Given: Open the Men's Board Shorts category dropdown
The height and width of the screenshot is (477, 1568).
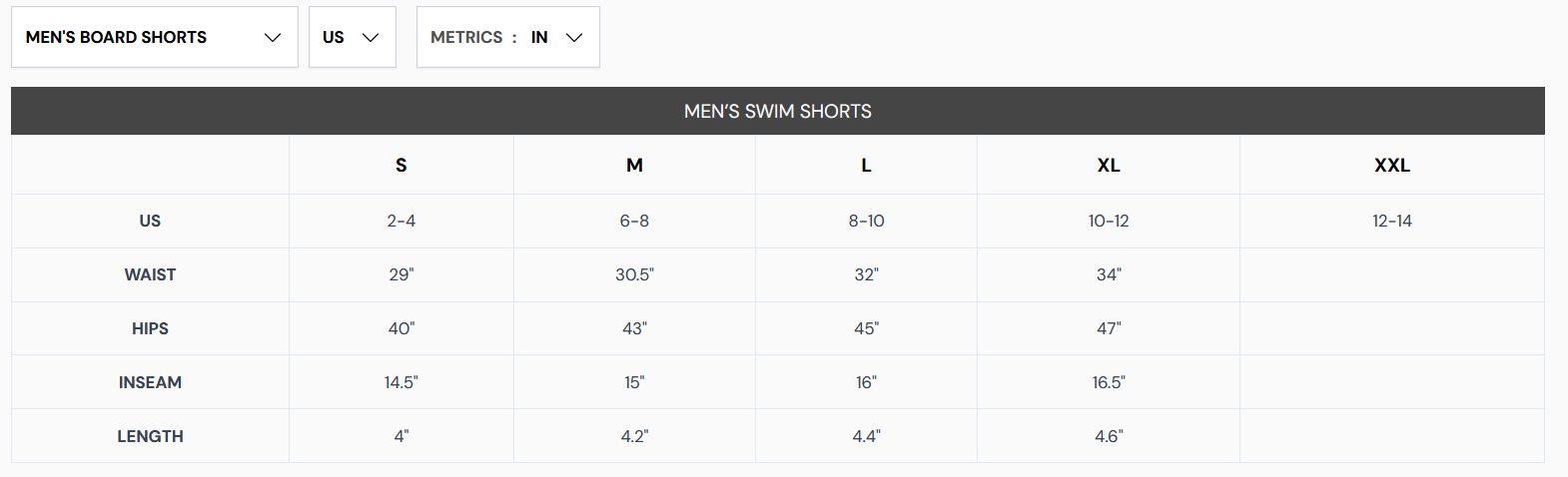Looking at the screenshot, I should [155, 37].
